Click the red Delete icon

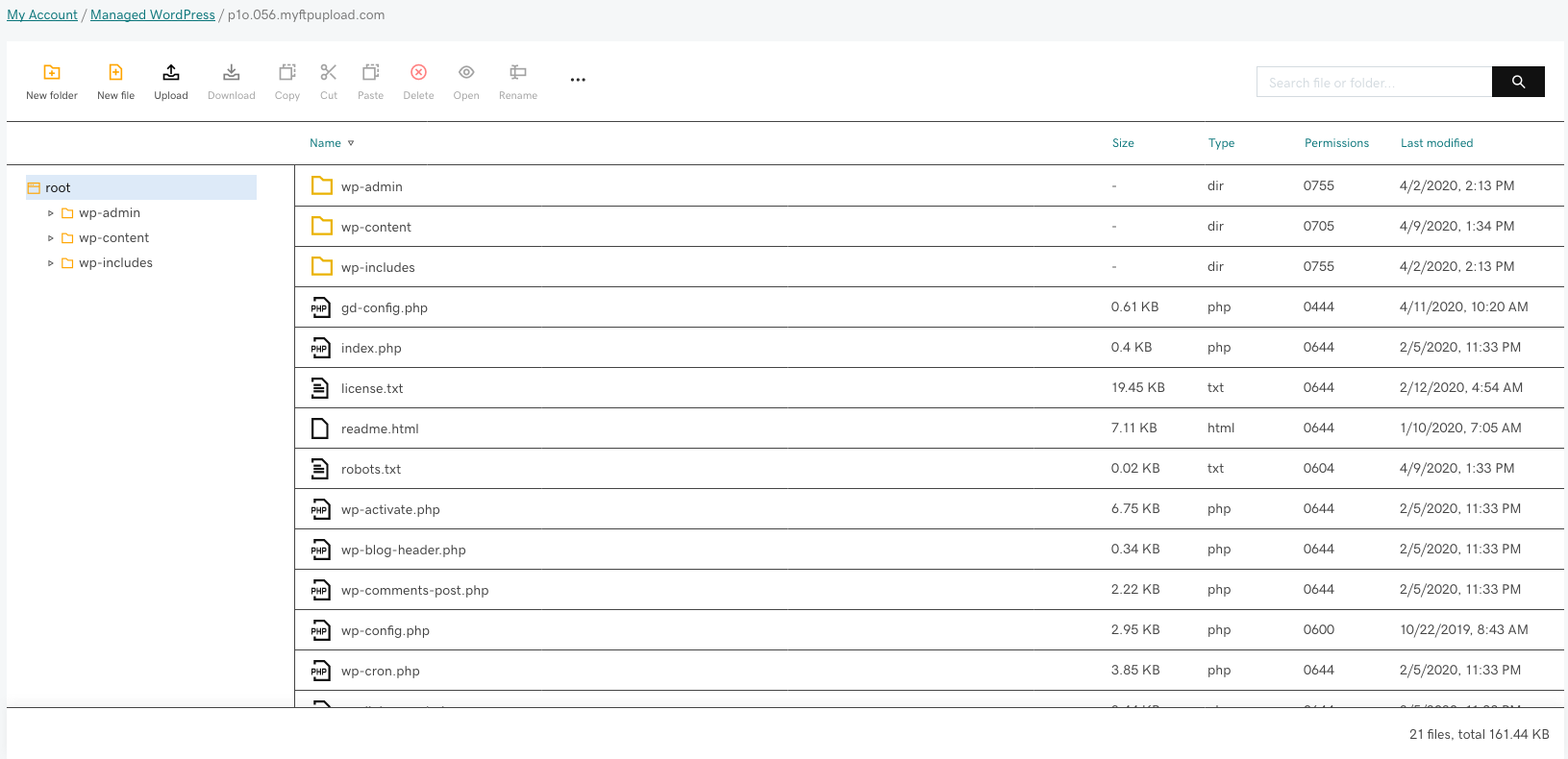[x=418, y=73]
